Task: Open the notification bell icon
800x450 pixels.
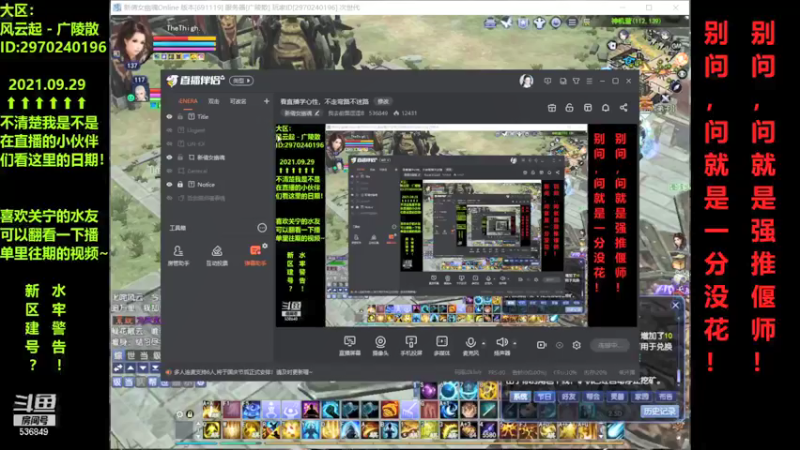Action: pos(606,108)
